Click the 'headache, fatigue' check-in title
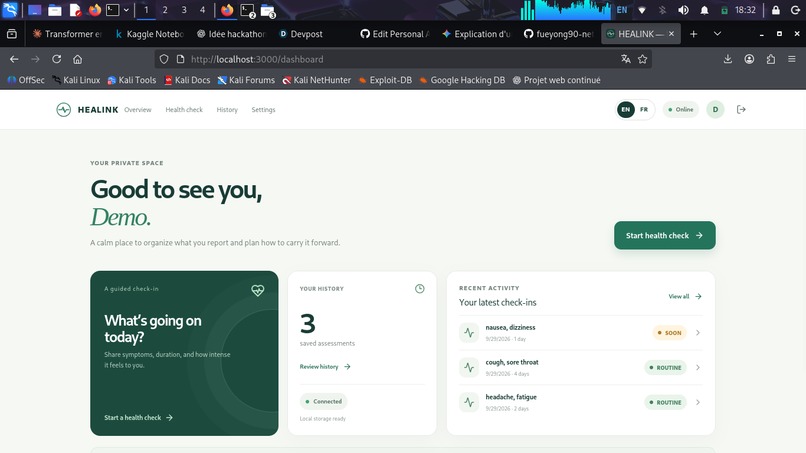The width and height of the screenshot is (806, 453). [511, 397]
